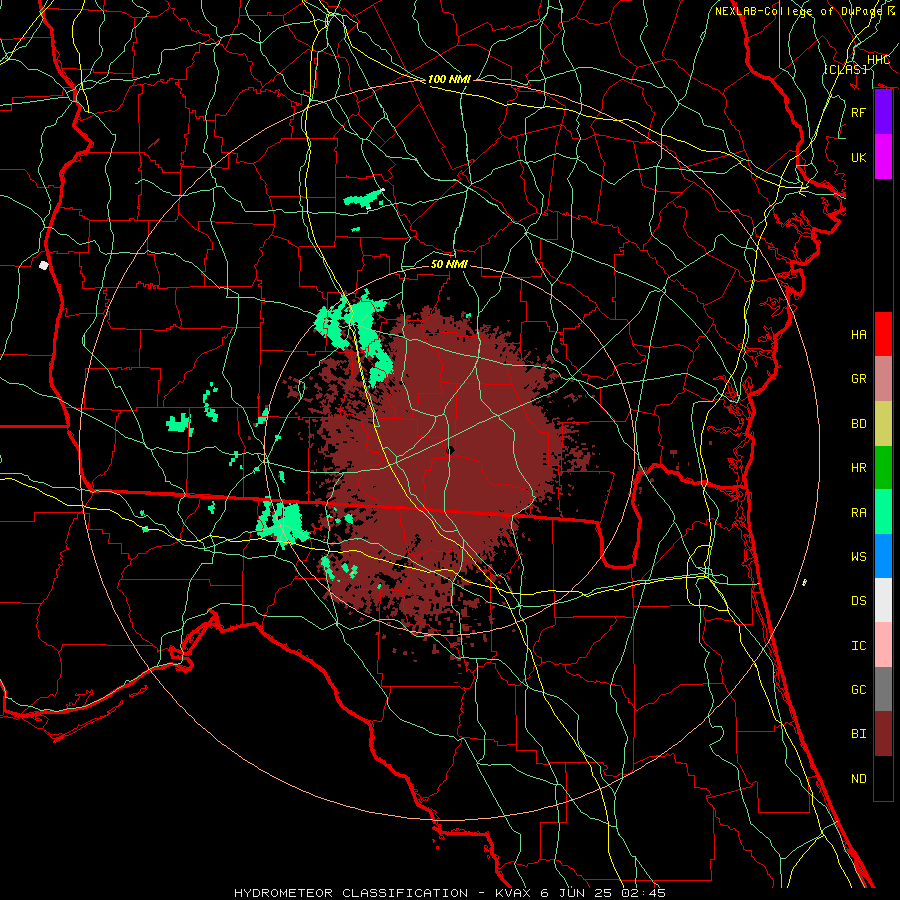This screenshot has width=900, height=900.
Task: Click the ND legend label
Action: pyautogui.click(x=859, y=778)
